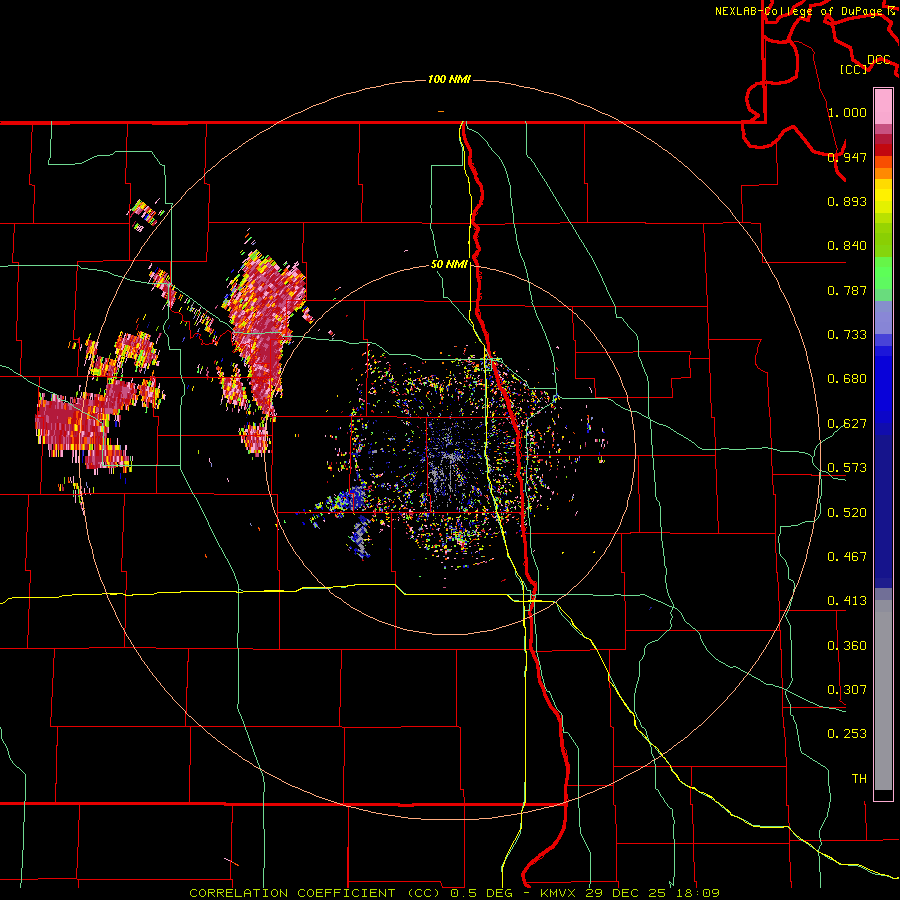Click the 0.840 scale value
900x900 pixels.
847,245
